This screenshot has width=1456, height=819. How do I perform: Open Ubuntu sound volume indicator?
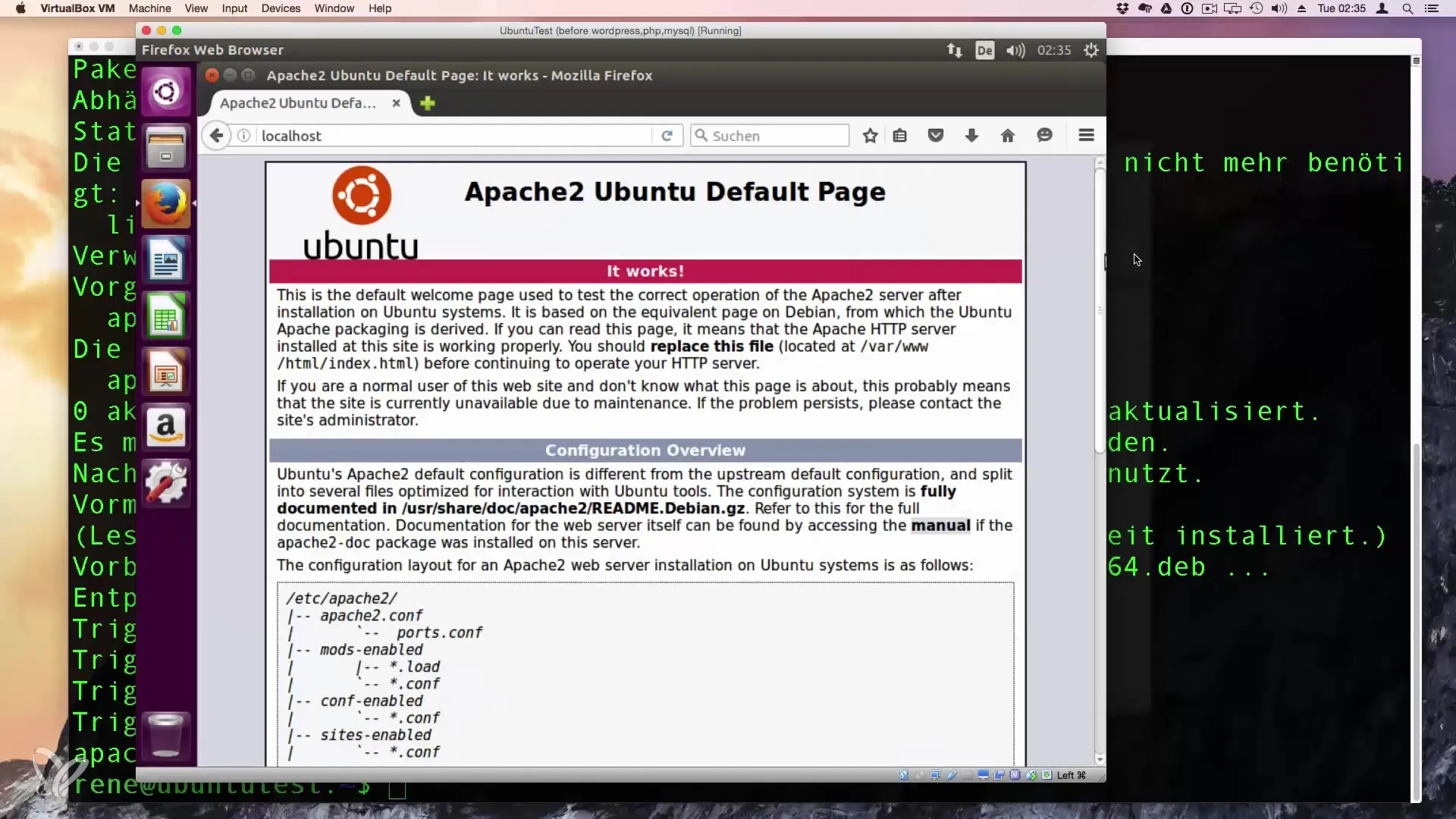[x=1015, y=50]
